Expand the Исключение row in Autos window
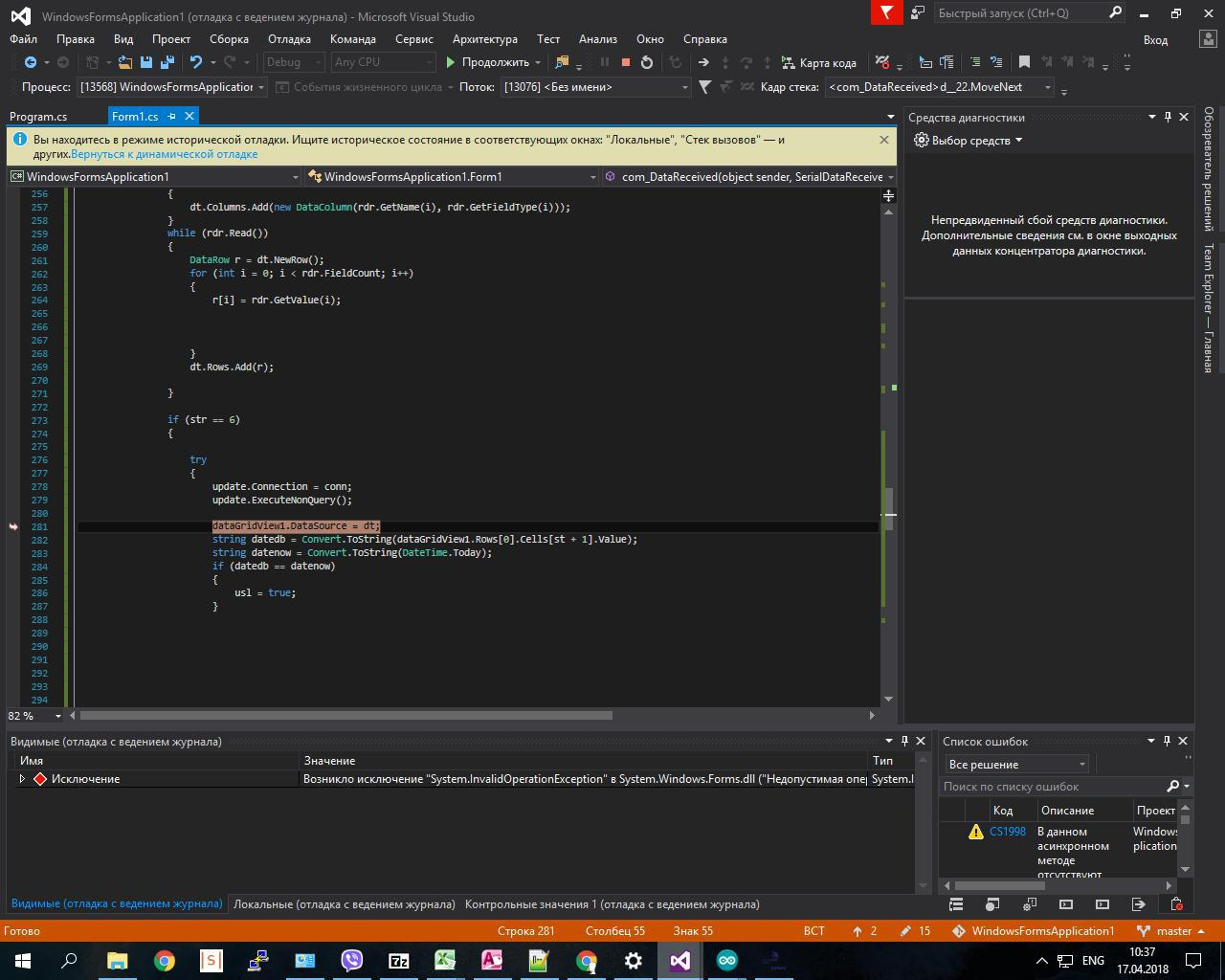Image resolution: width=1225 pixels, height=980 pixels. tap(22, 779)
